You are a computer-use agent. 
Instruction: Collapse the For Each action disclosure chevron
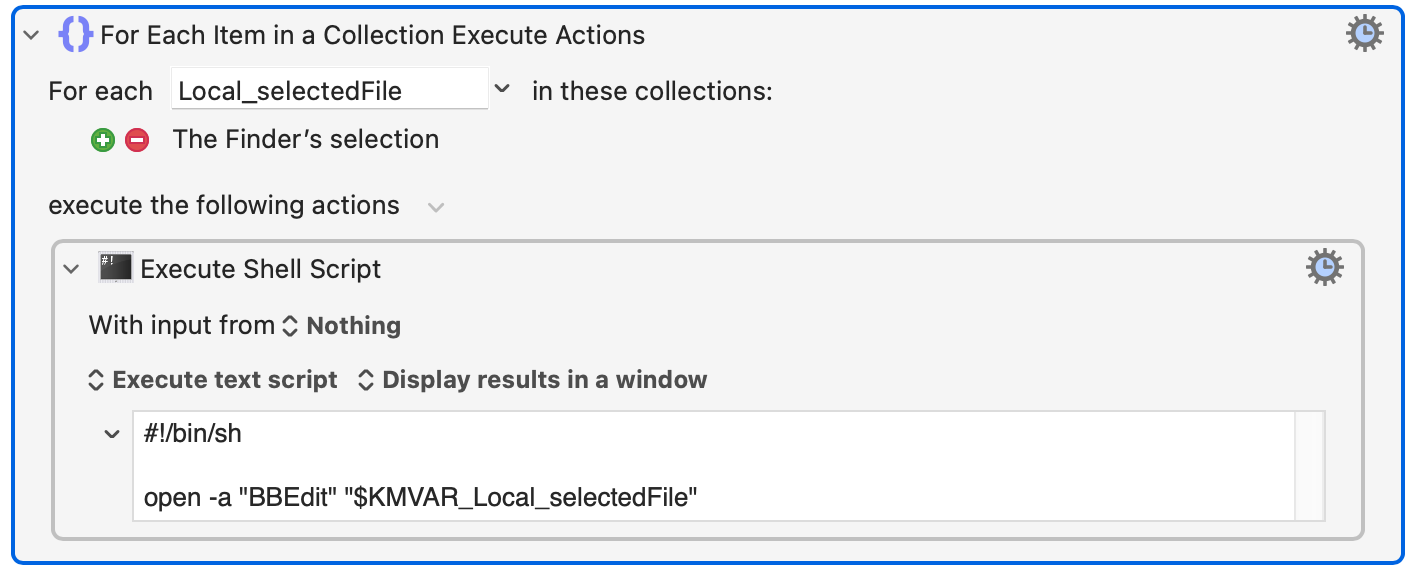coord(32,36)
